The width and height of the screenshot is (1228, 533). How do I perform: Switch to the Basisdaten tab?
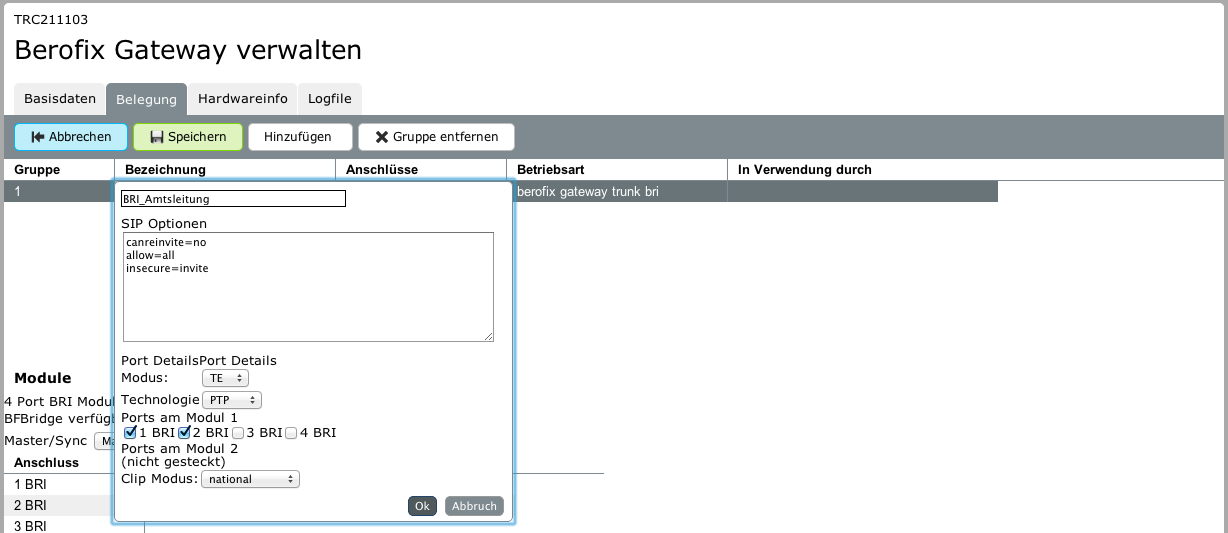[60, 99]
